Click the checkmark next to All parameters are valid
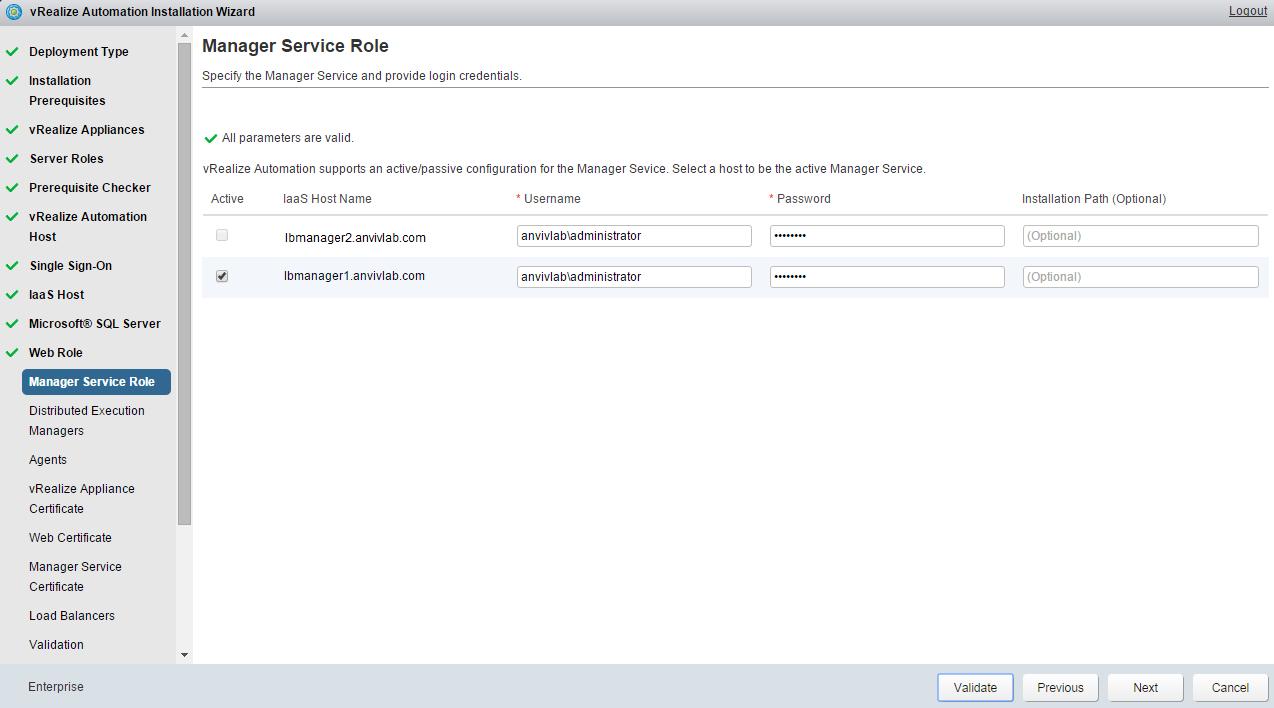This screenshot has width=1274, height=708. pyautogui.click(x=211, y=138)
